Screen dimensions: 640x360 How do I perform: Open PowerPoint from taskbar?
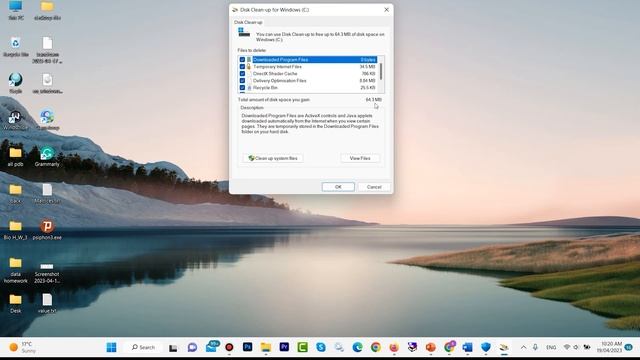click(x=431, y=347)
